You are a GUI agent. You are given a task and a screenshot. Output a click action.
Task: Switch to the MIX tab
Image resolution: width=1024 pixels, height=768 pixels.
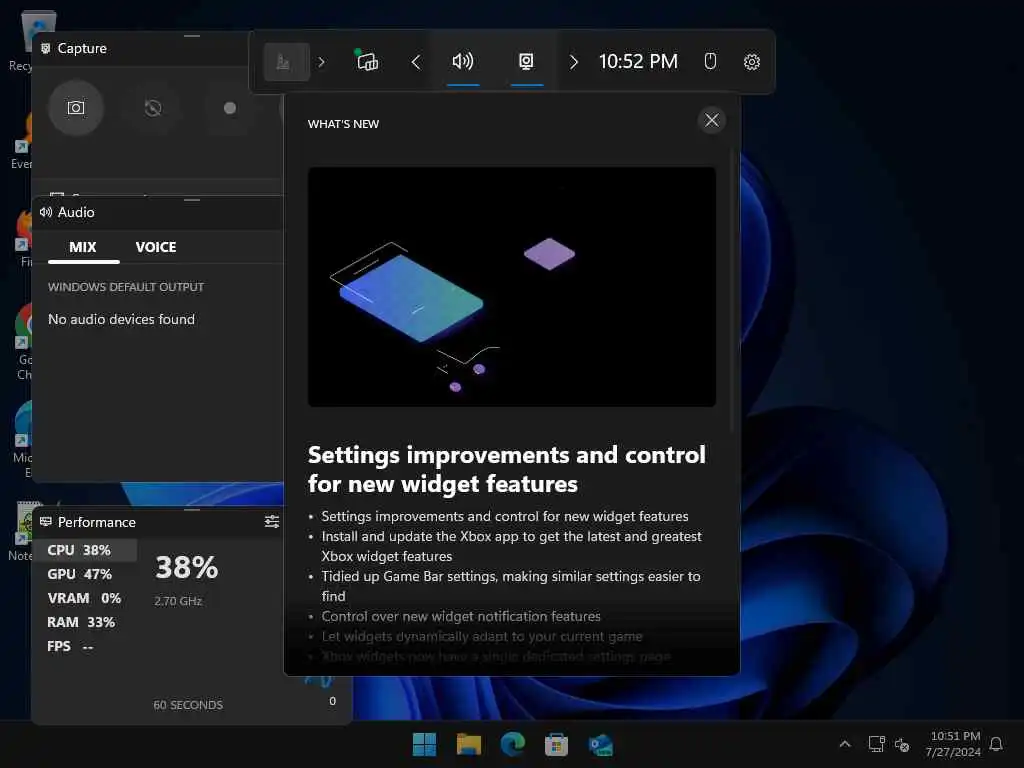pos(83,247)
